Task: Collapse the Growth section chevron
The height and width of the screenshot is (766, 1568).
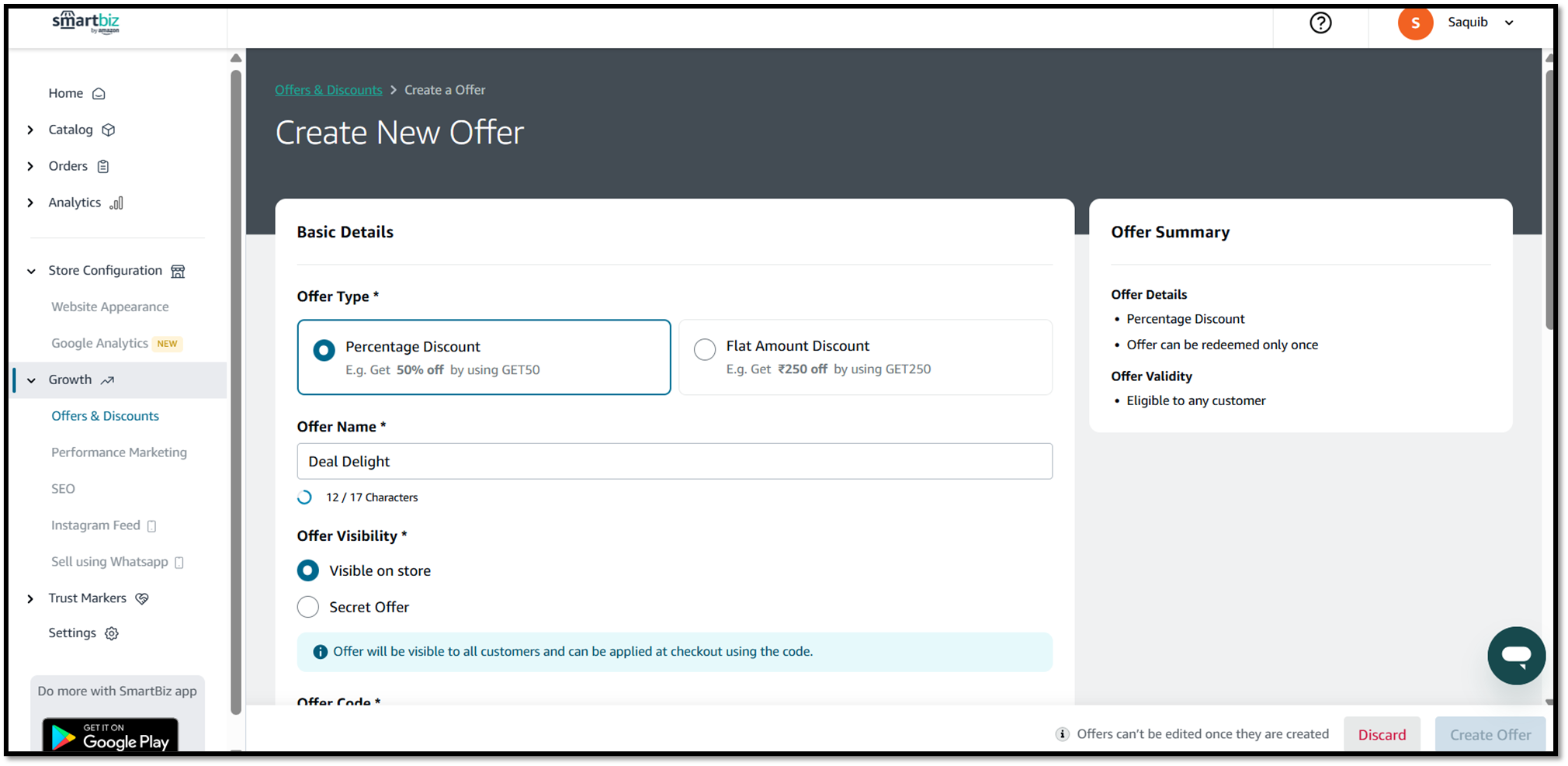Action: click(31, 380)
